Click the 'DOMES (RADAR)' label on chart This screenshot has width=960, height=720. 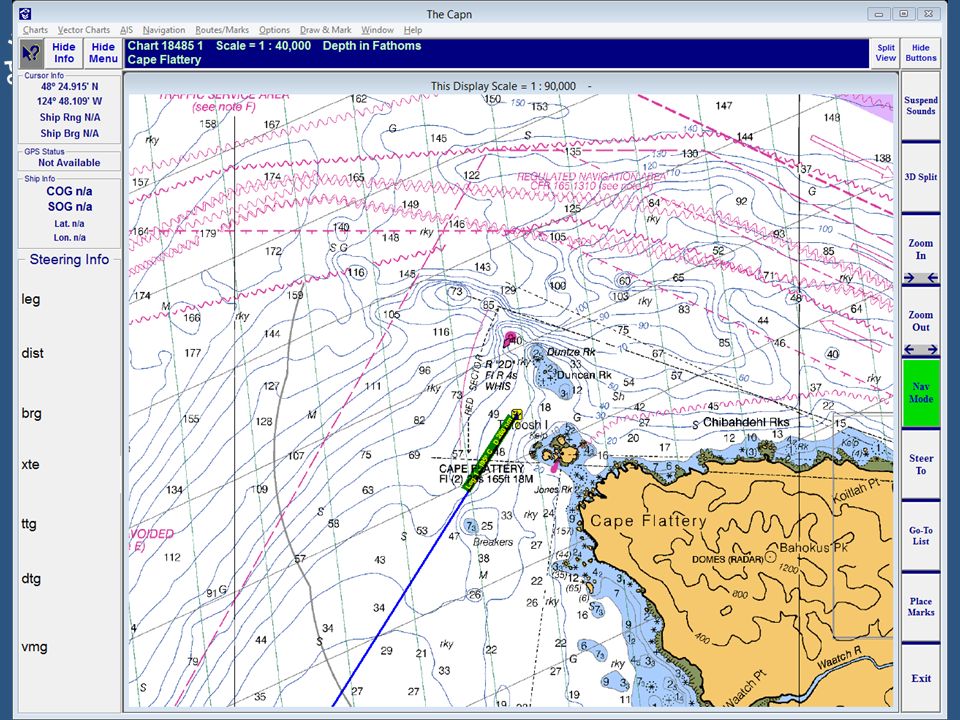tap(727, 560)
